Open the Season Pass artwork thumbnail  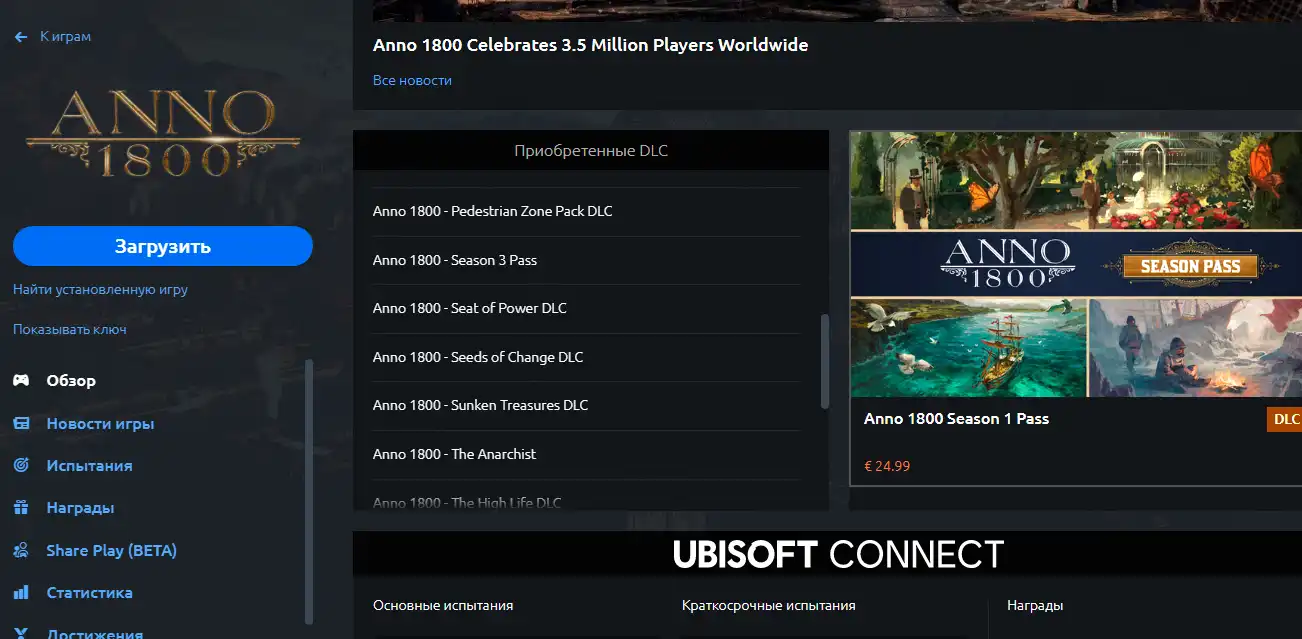click(x=1076, y=264)
